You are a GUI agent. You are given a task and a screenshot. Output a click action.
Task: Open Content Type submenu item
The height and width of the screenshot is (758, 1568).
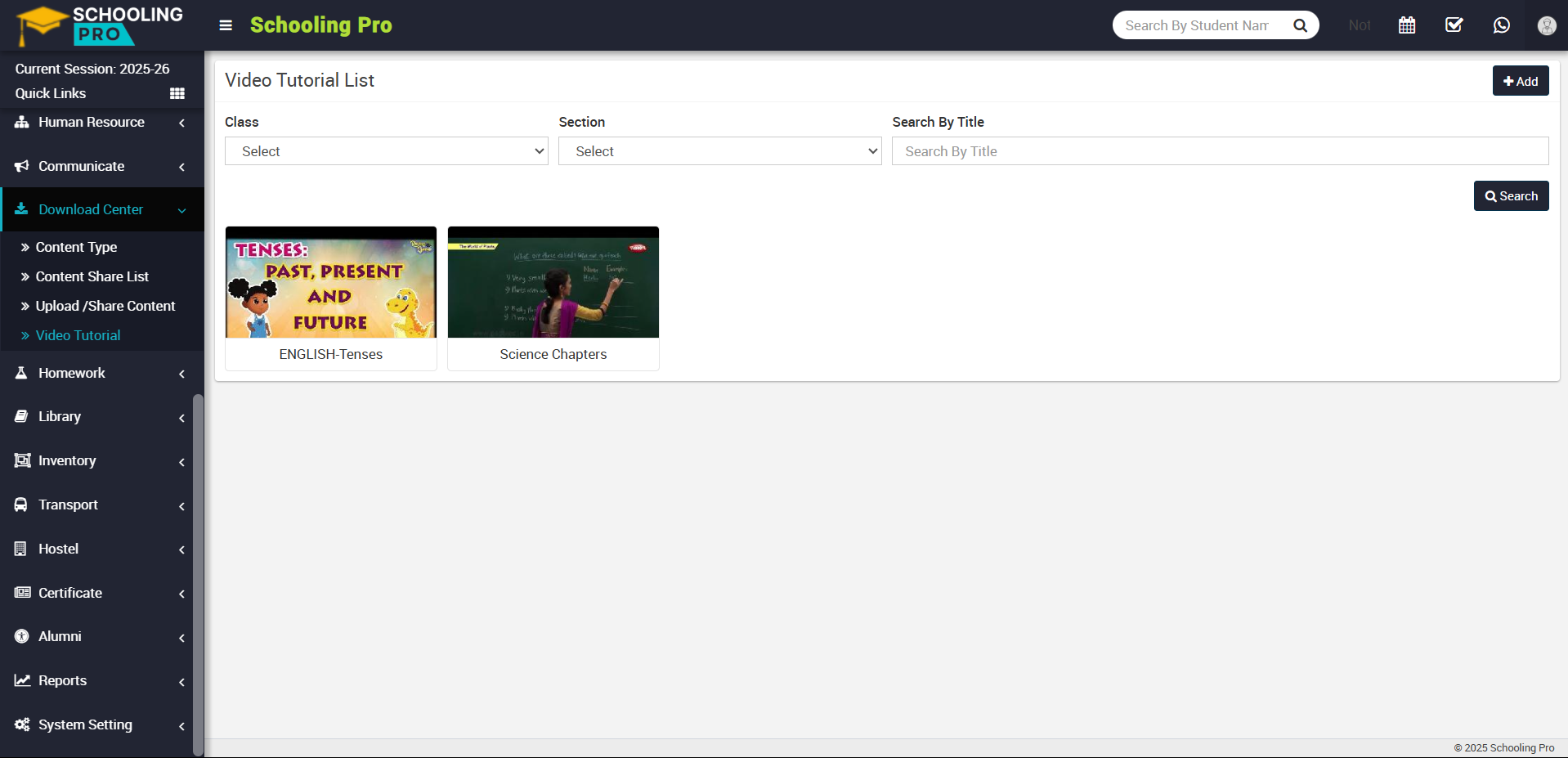[76, 247]
